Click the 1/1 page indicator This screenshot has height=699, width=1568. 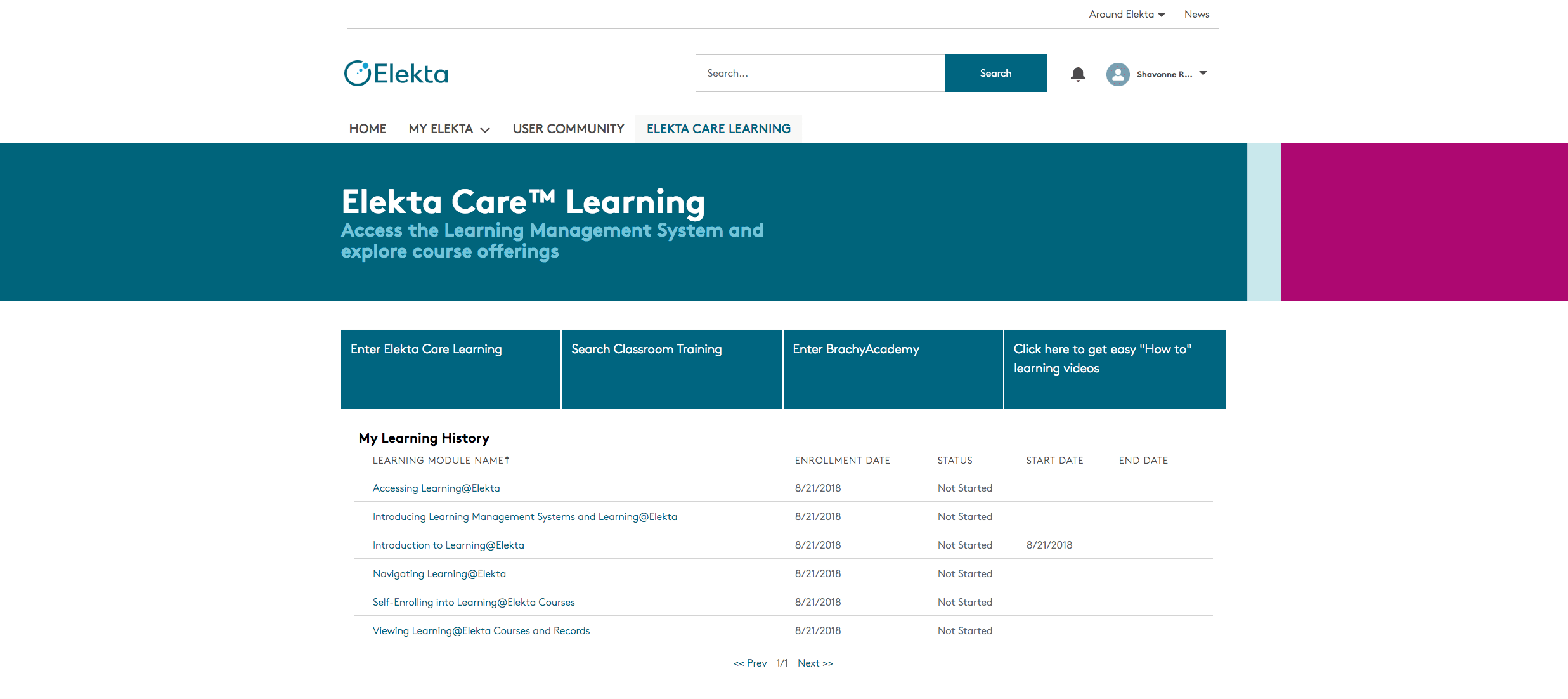782,663
